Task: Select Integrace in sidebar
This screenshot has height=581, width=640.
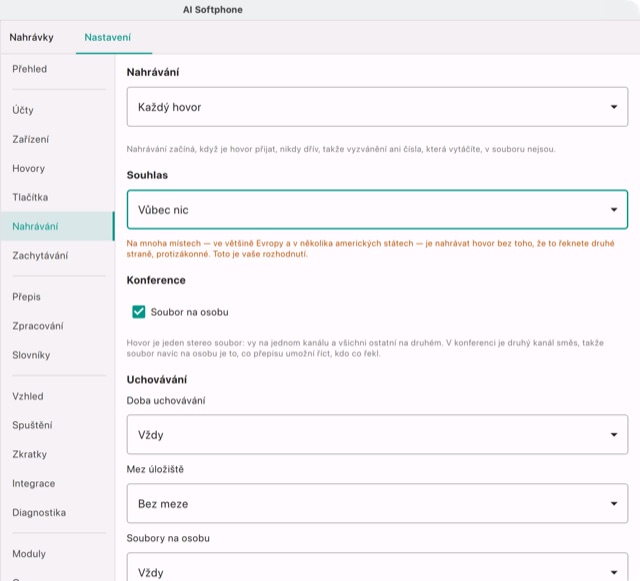Action: point(57,483)
